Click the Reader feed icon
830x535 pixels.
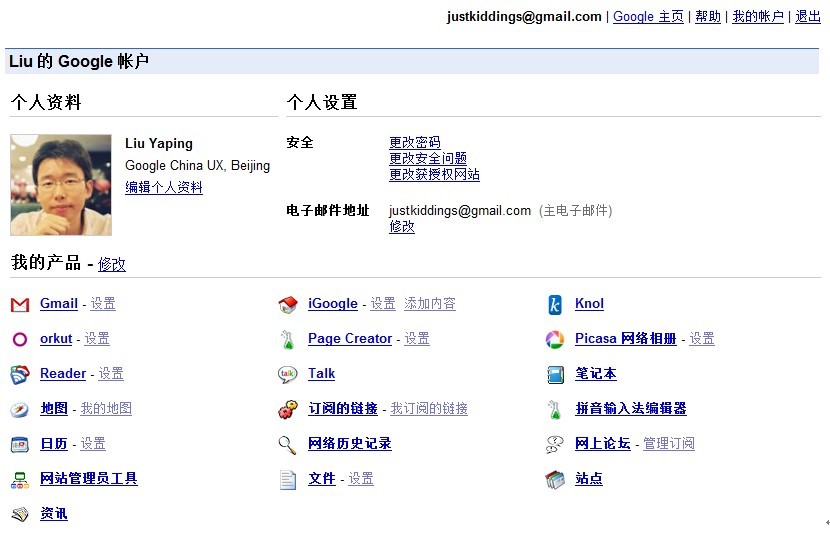tap(20, 374)
